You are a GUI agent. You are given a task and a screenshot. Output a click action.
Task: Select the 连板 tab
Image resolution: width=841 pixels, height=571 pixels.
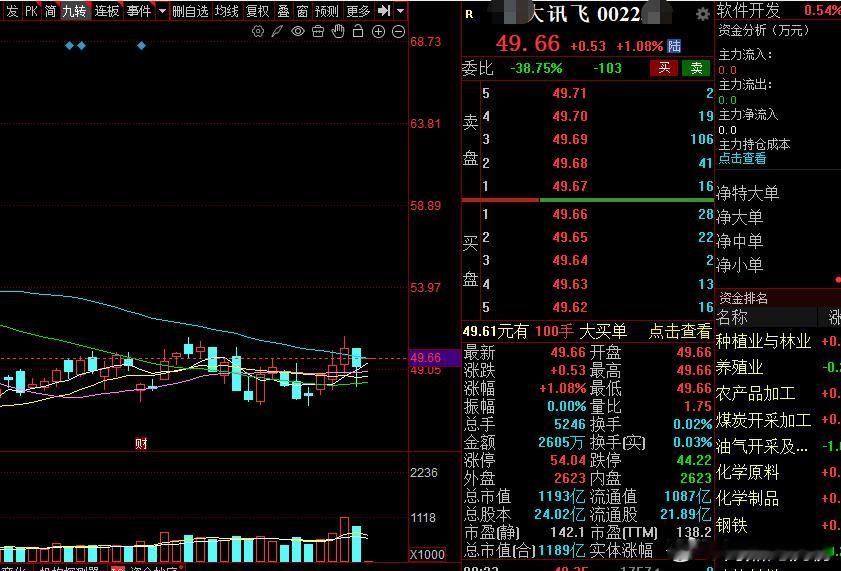click(x=106, y=11)
